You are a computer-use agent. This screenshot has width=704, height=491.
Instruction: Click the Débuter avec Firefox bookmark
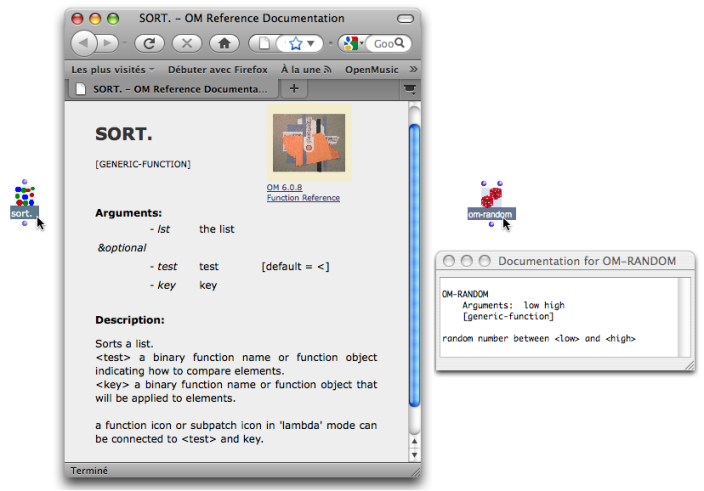217,69
